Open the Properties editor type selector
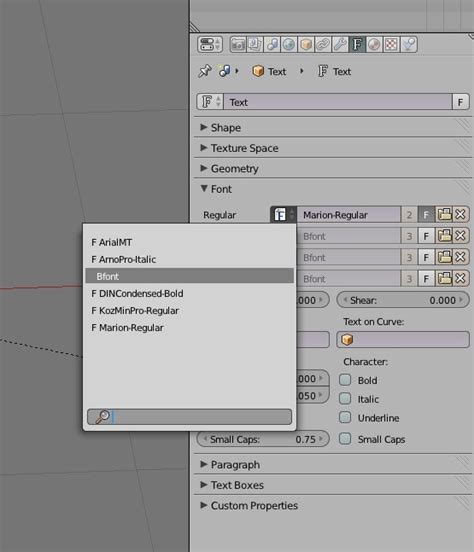The width and height of the screenshot is (474, 552). point(210,44)
